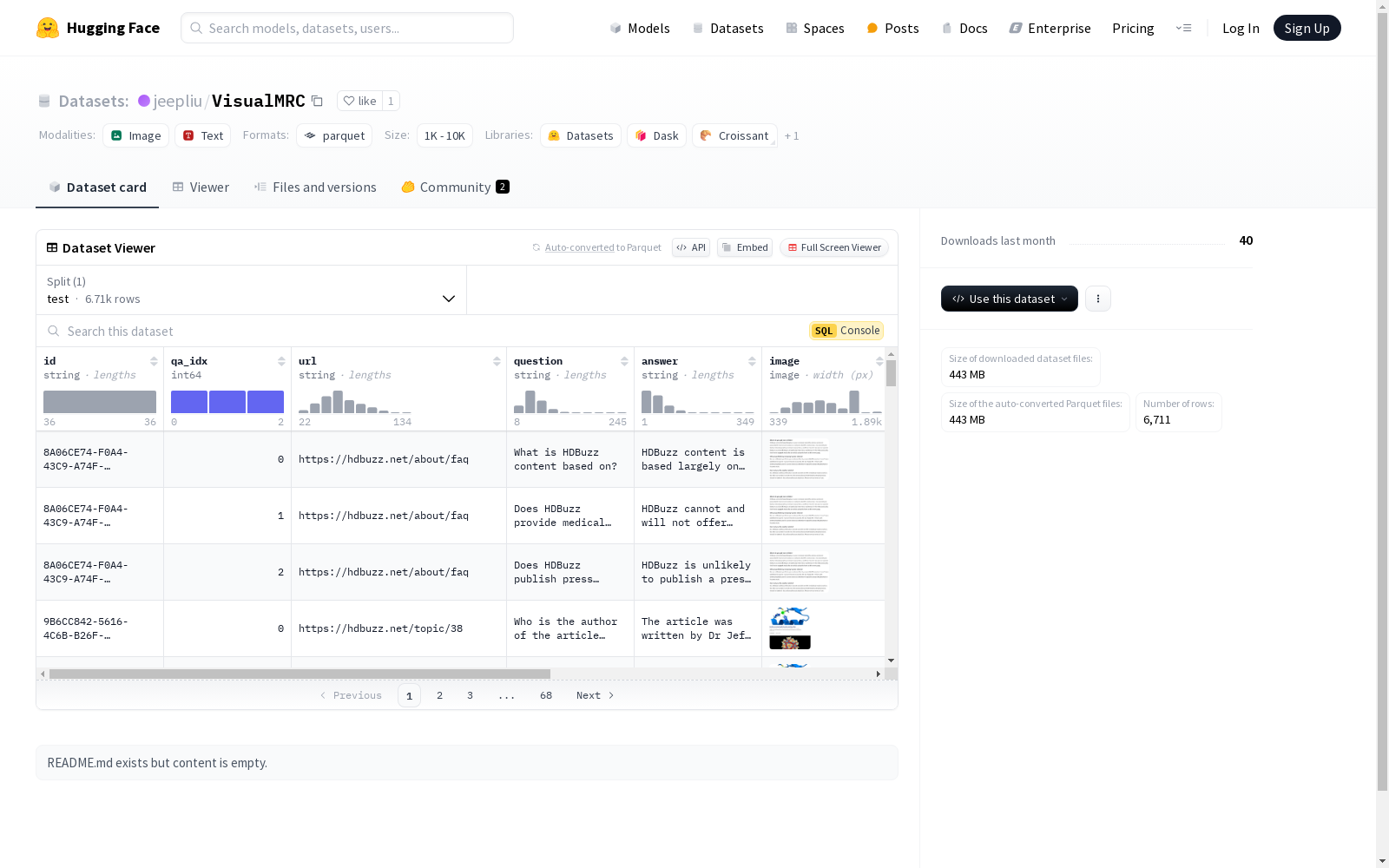The width and height of the screenshot is (1389, 868).
Task: Sort by the url column arrows
Action: 497,361
